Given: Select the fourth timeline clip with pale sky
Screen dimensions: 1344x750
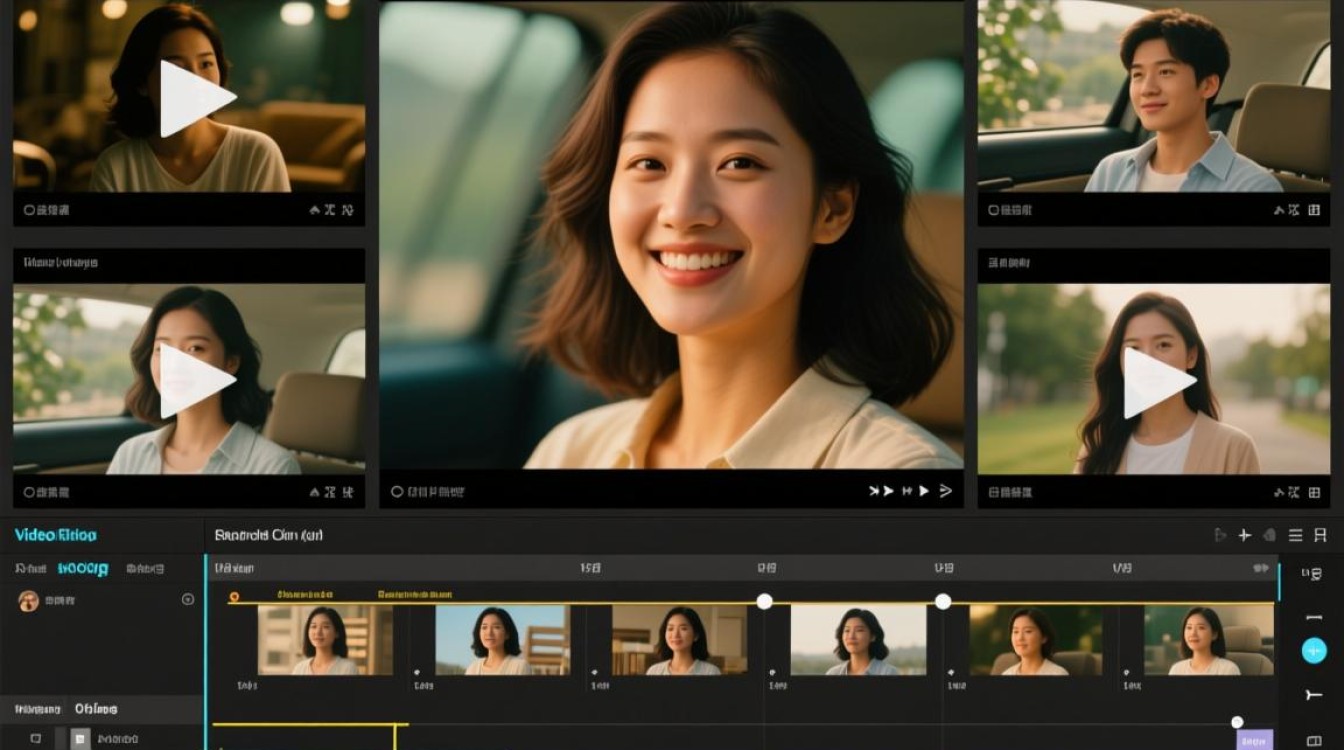Looking at the screenshot, I should click(858, 639).
